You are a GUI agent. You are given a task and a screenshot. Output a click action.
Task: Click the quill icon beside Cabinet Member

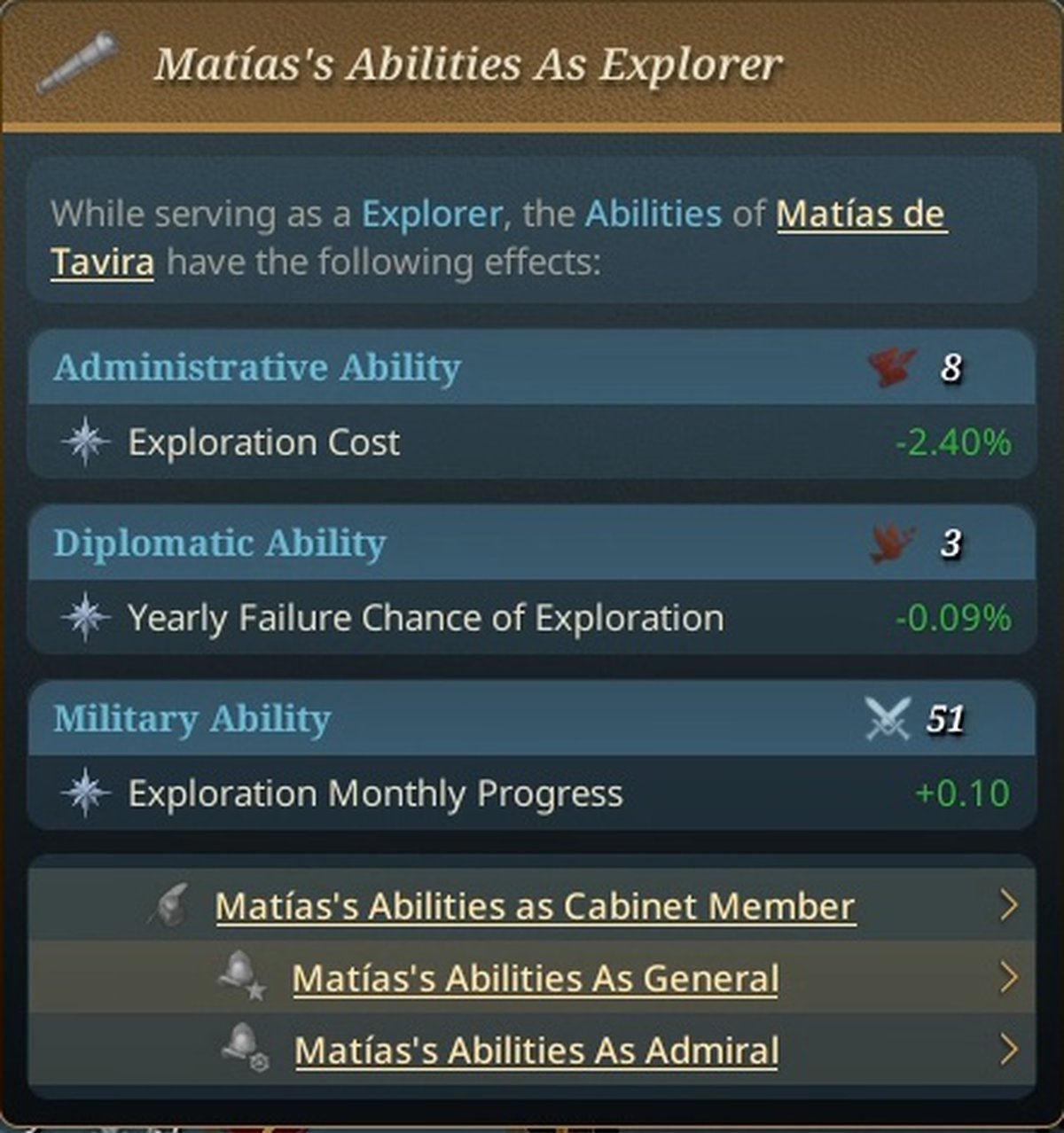(168, 905)
